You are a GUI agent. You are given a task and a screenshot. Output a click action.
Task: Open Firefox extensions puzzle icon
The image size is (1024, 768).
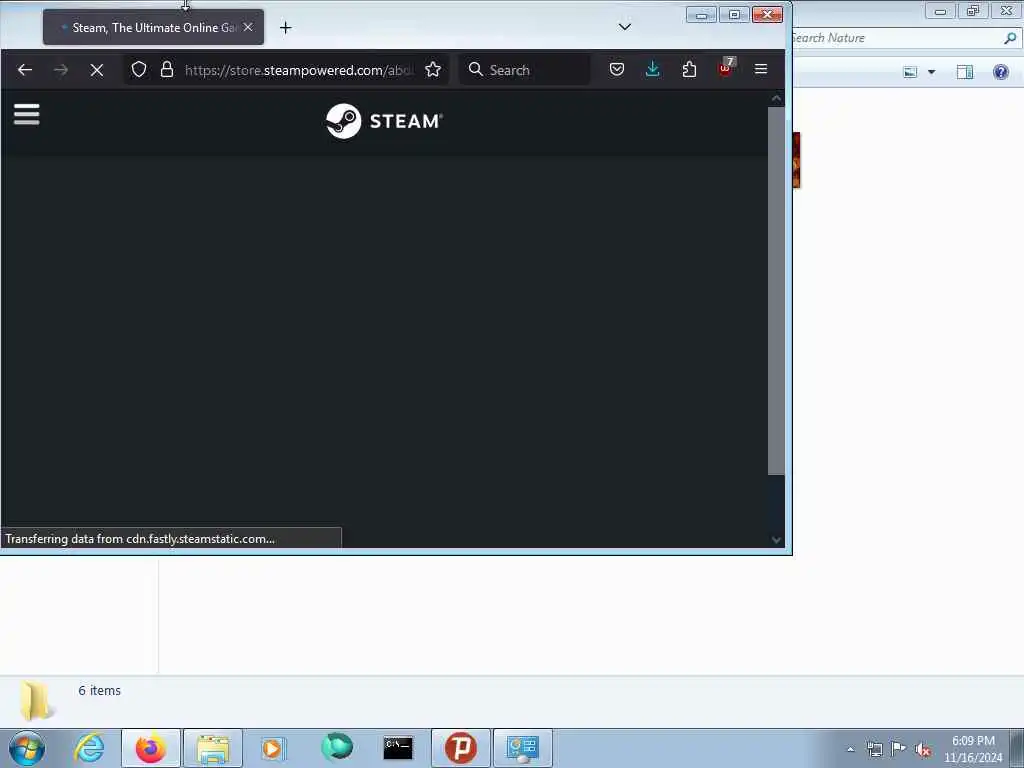pyautogui.click(x=689, y=69)
